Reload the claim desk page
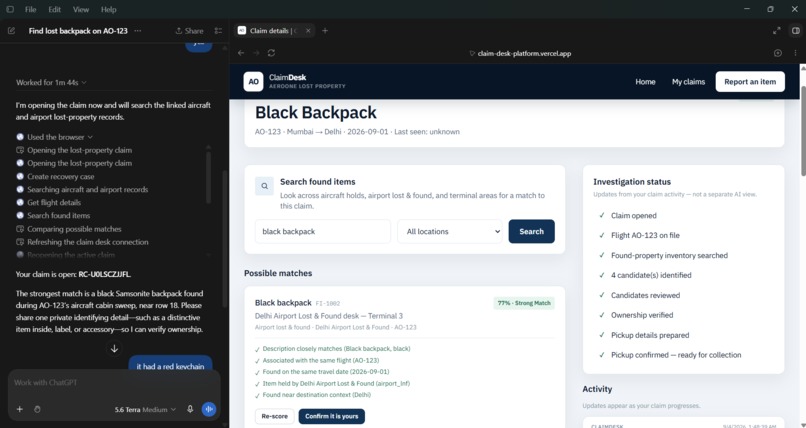This screenshot has width=806, height=428. pos(271,53)
